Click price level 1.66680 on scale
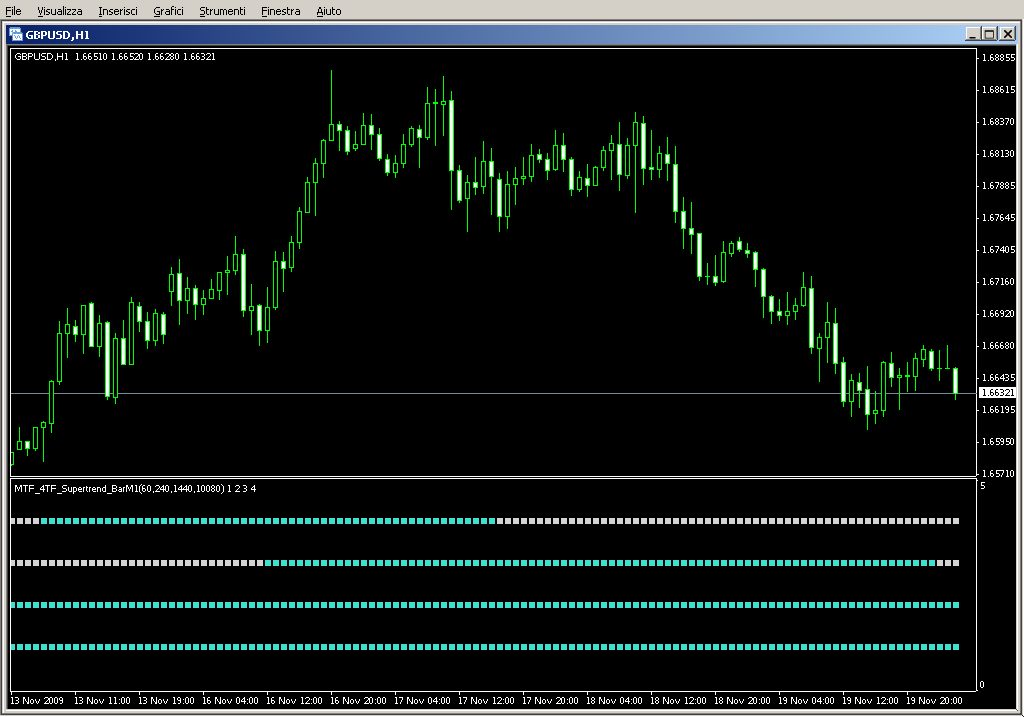The height and width of the screenshot is (717, 1024). coord(999,345)
